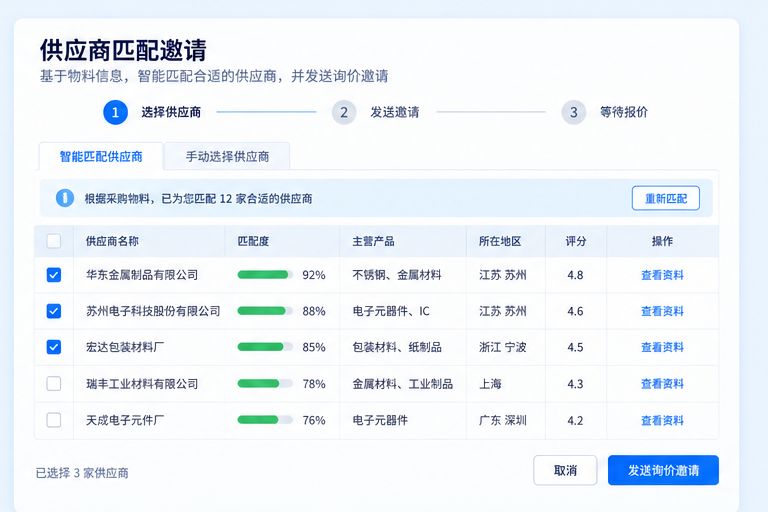Click the 已选择 3 家供应商 status text

coord(82,473)
